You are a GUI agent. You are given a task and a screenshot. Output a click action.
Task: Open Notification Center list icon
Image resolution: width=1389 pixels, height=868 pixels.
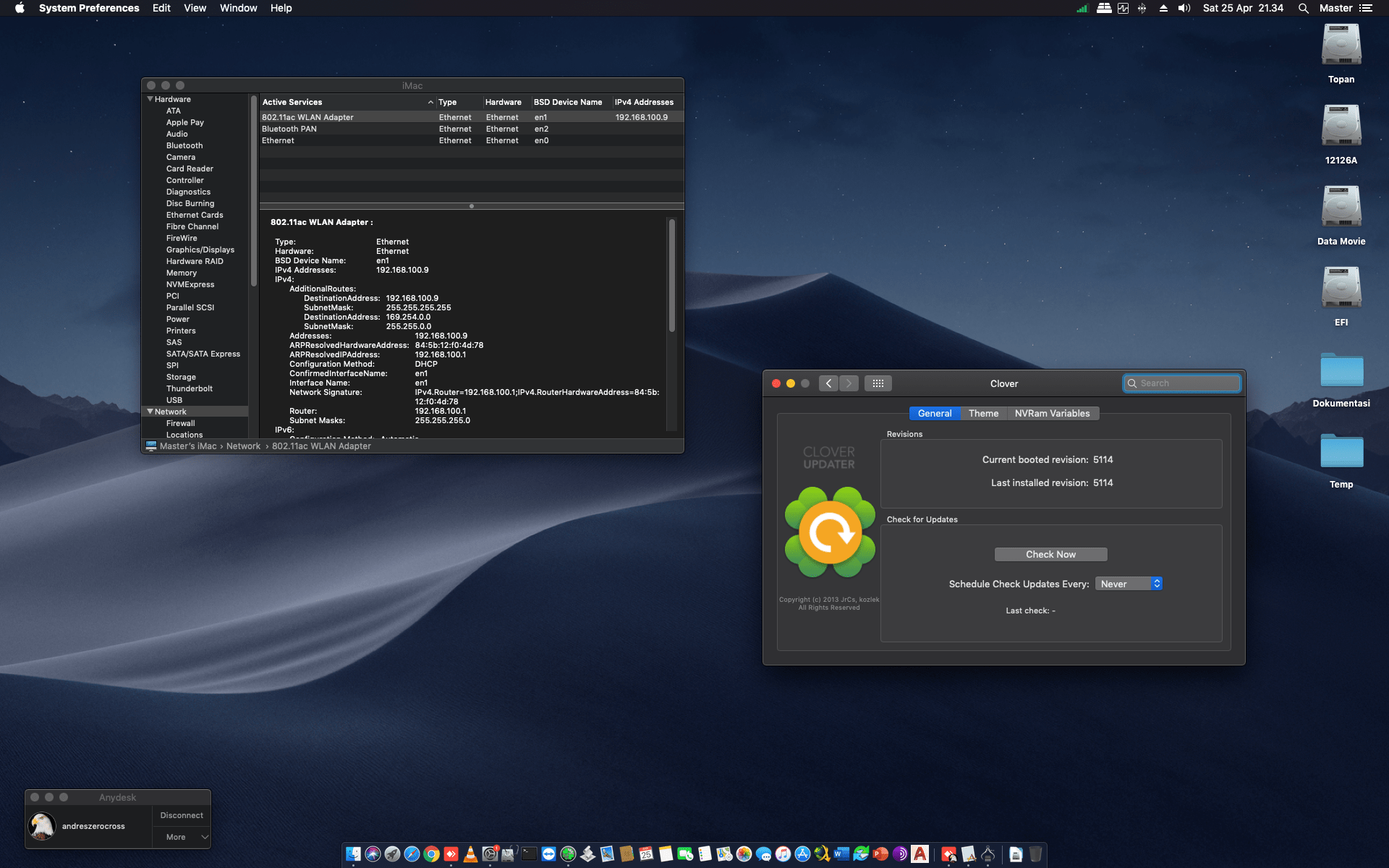click(1366, 8)
